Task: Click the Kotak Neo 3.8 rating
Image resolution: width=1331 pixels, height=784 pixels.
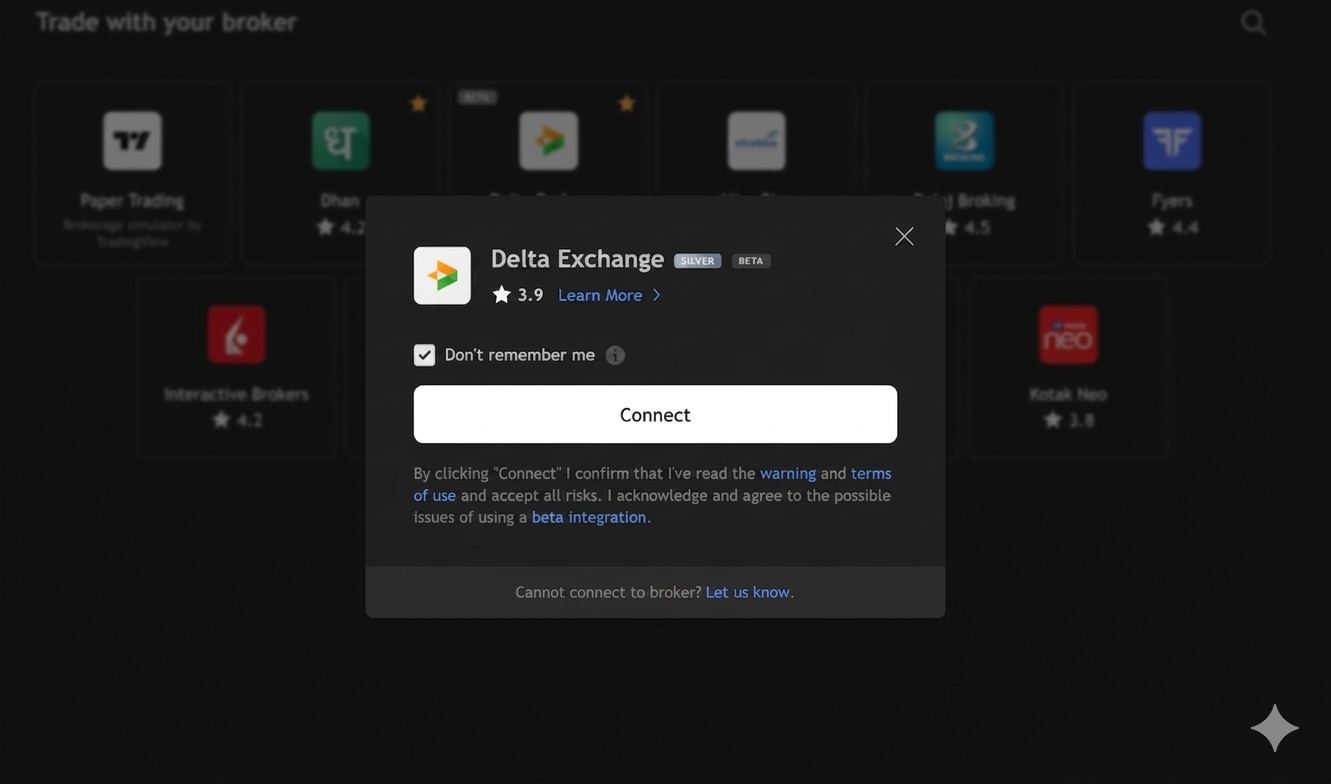Action: [1068, 420]
